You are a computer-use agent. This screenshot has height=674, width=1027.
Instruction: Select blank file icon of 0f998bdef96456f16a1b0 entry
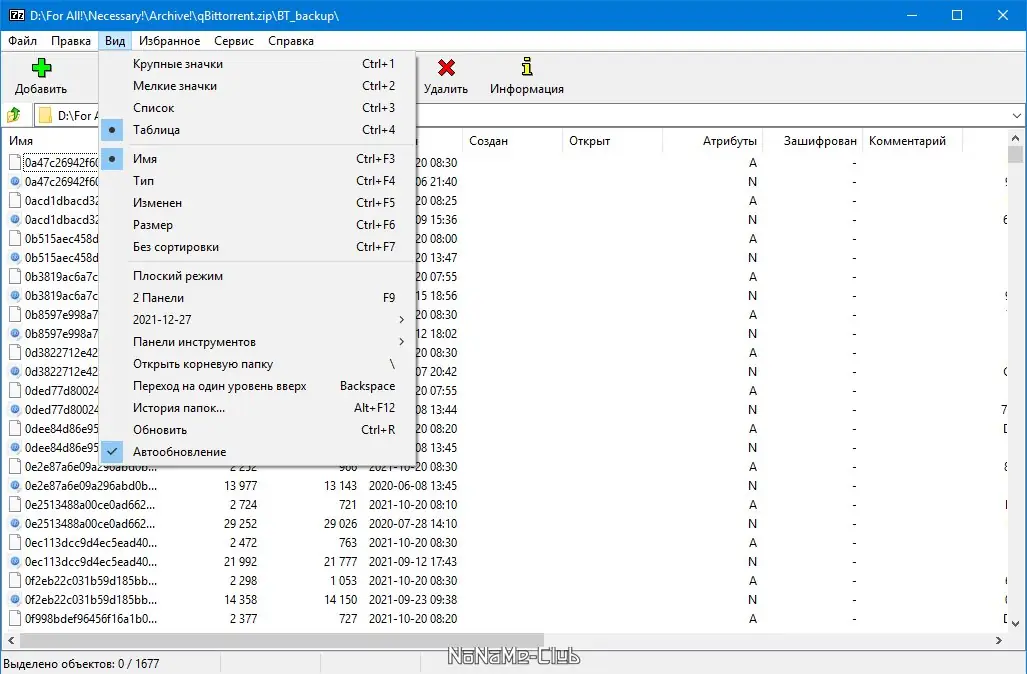[15, 618]
